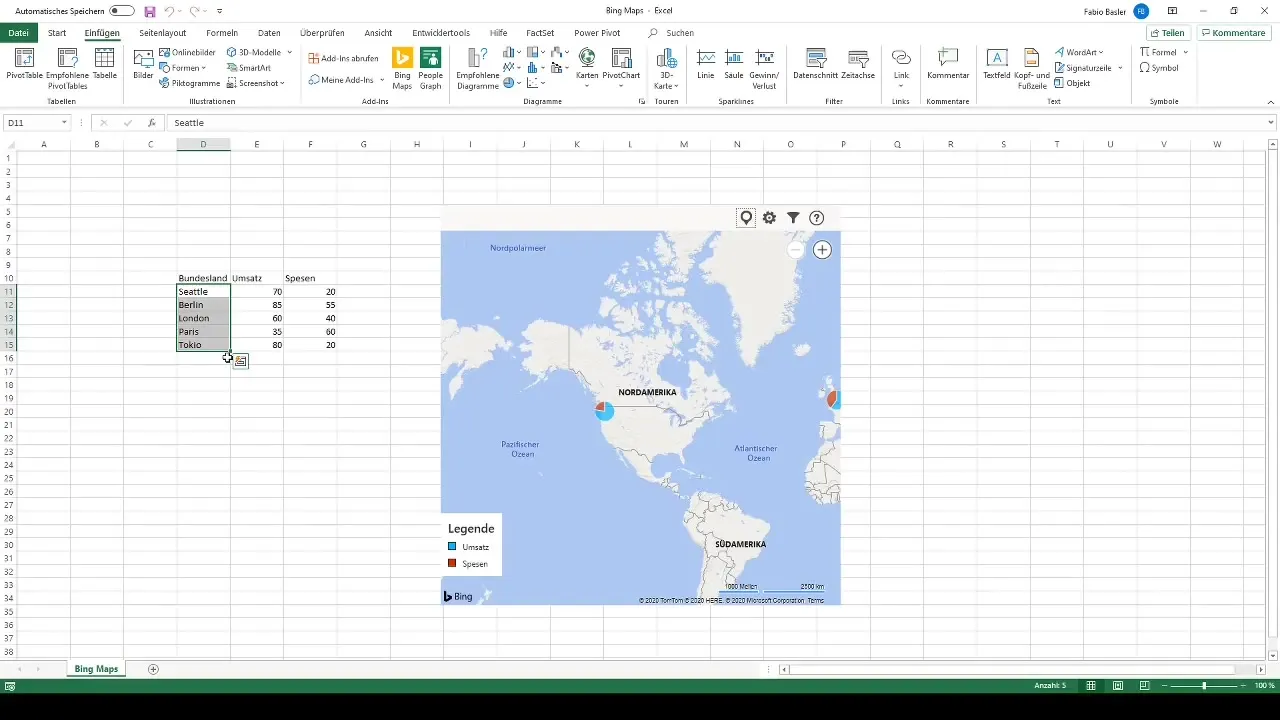
Task: Open Kopf- und Fußzeile
Action: pyautogui.click(x=1030, y=67)
